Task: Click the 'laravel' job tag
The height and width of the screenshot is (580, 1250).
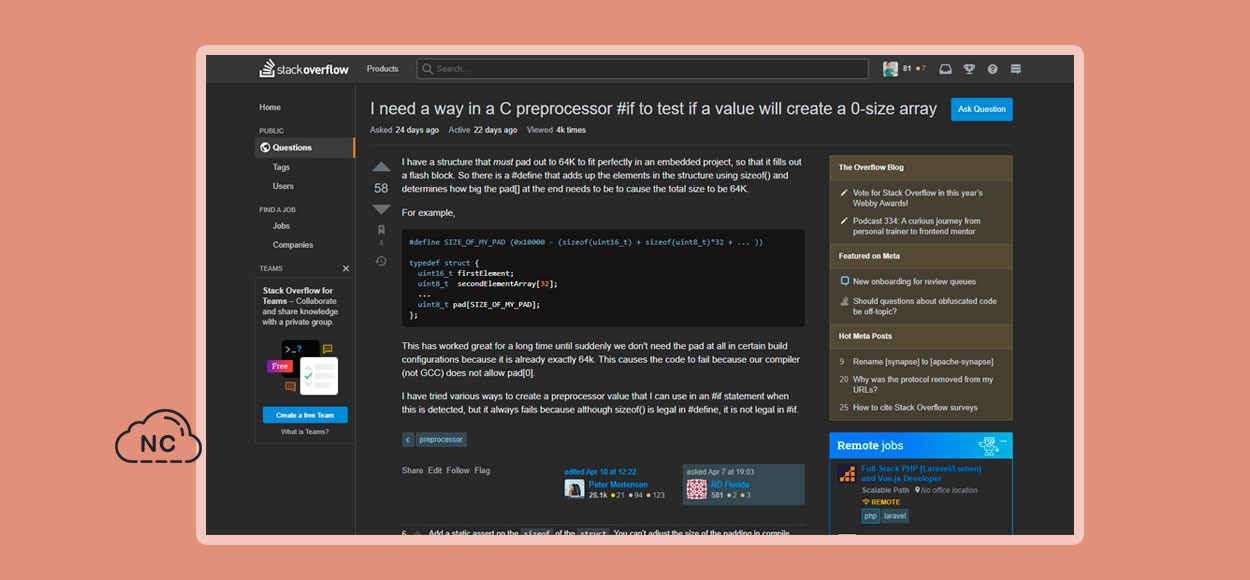Action: 895,516
